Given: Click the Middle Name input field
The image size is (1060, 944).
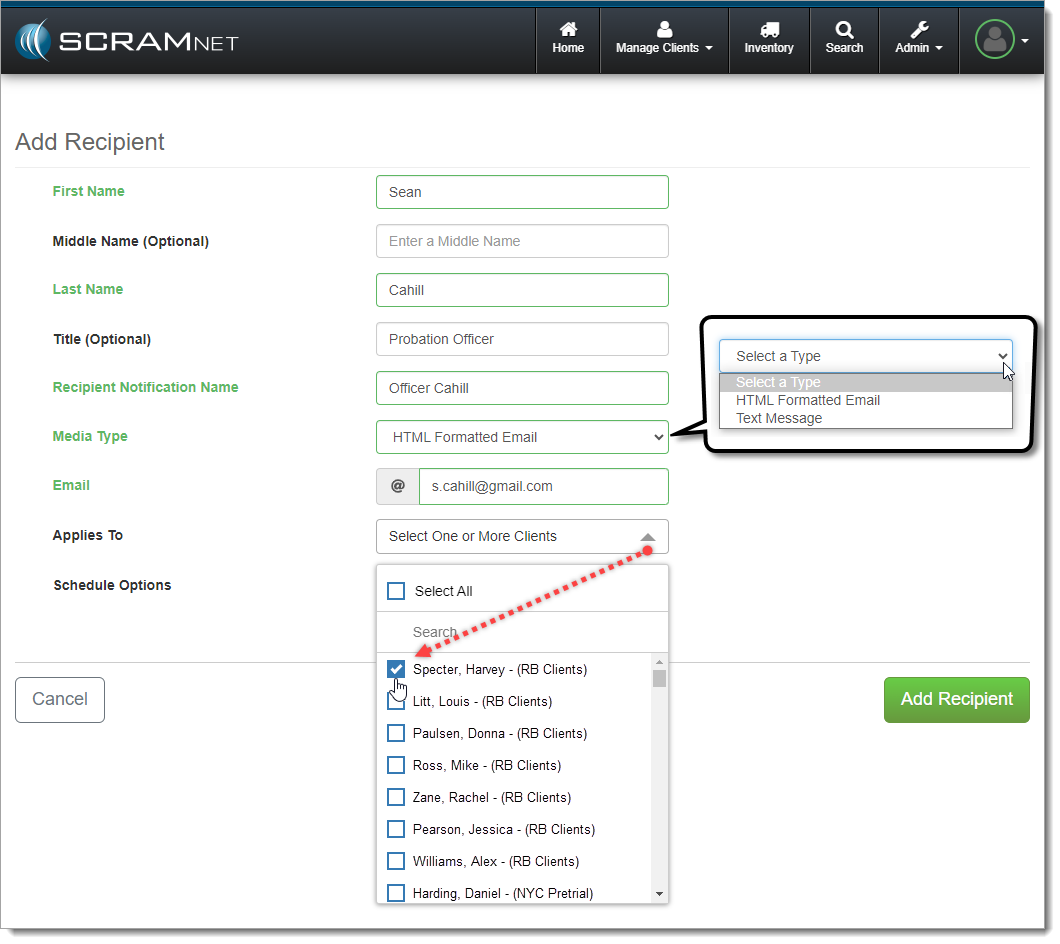Looking at the screenshot, I should click(522, 241).
